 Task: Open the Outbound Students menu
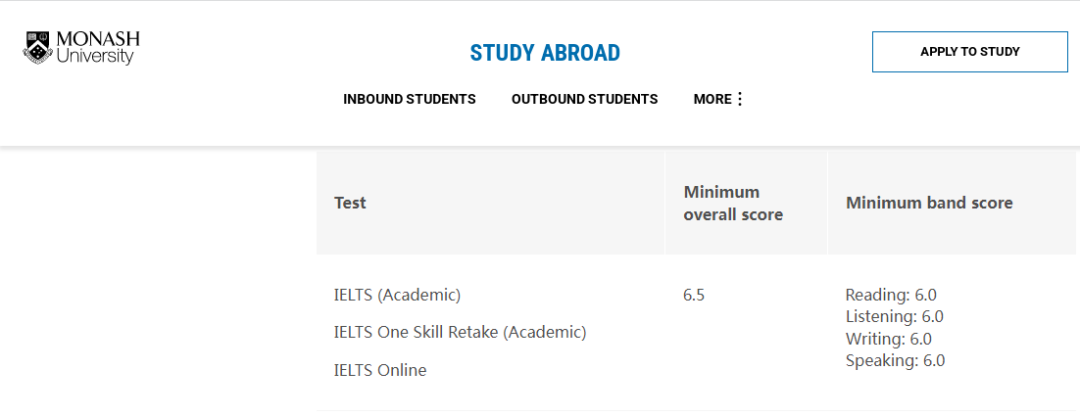click(x=584, y=99)
